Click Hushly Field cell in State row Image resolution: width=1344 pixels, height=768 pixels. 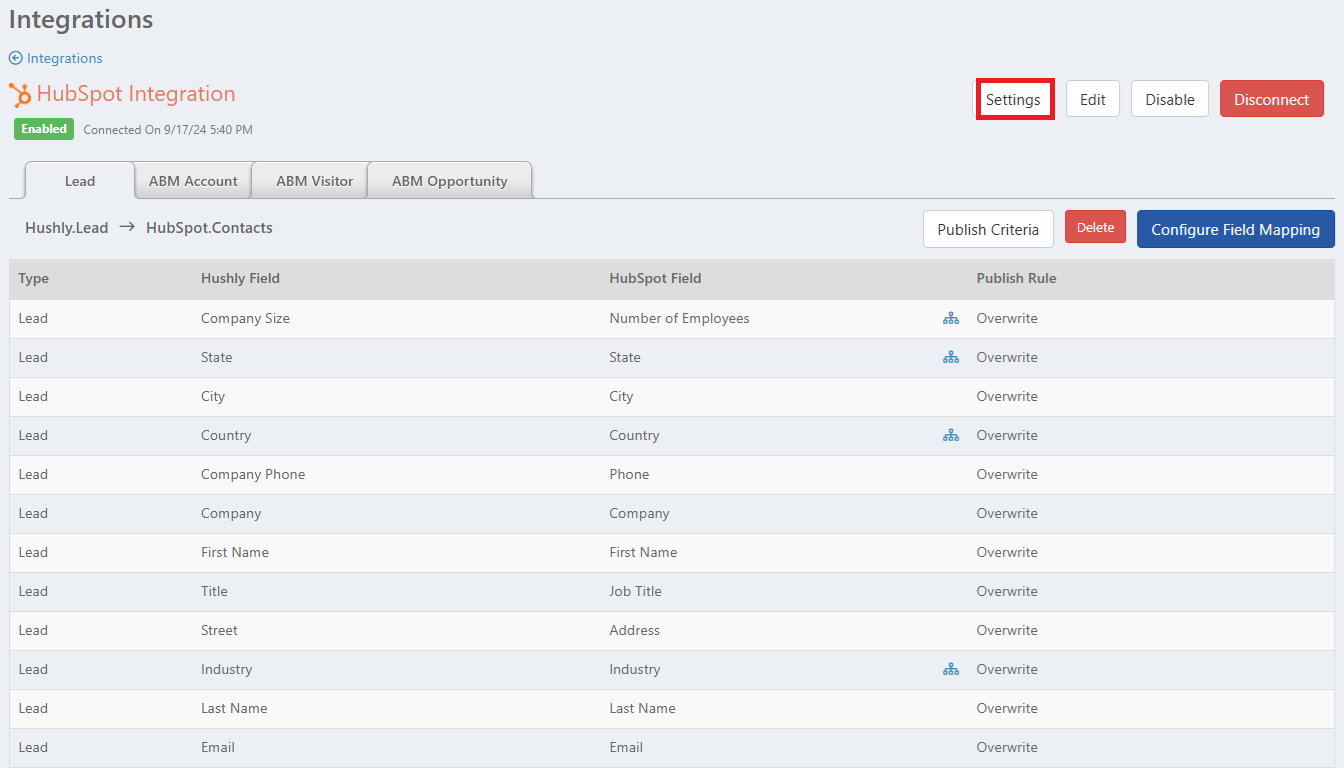(216, 358)
